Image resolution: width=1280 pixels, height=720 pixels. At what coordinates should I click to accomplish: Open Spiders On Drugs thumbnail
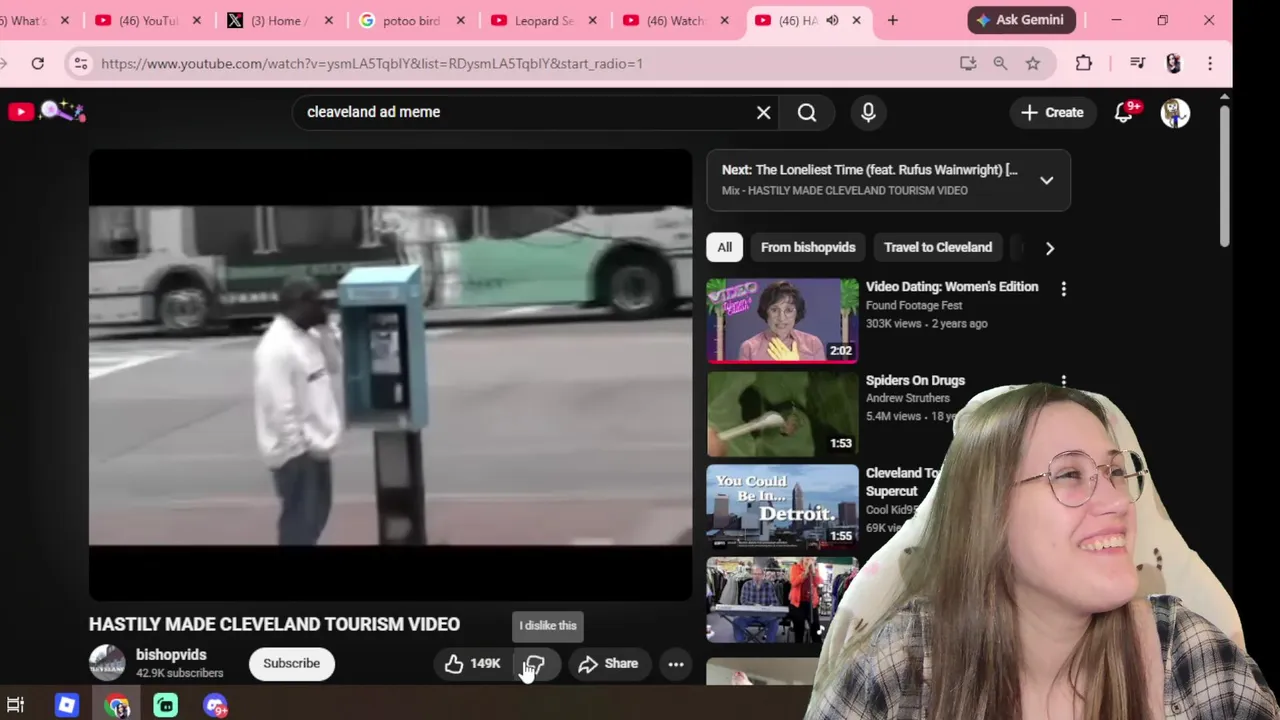point(782,414)
